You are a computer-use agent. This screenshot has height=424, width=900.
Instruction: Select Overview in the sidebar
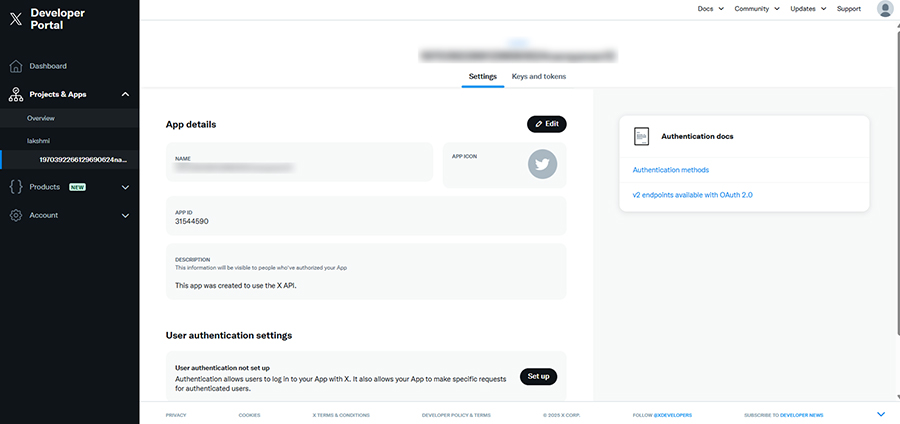point(41,118)
